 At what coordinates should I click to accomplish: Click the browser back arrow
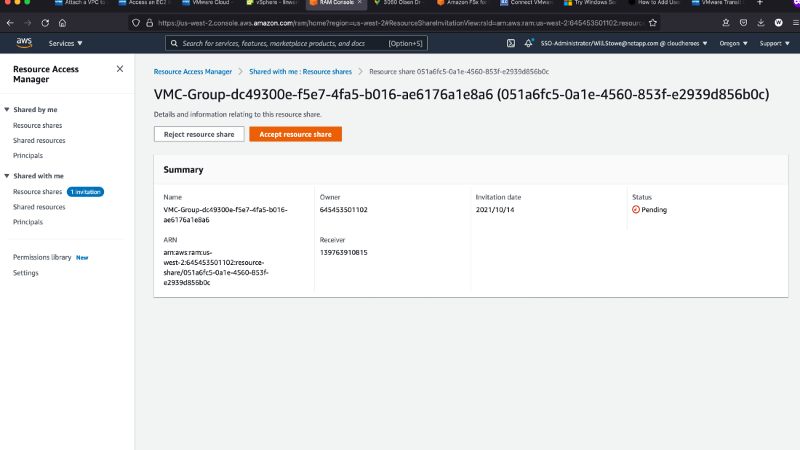[x=10, y=23]
